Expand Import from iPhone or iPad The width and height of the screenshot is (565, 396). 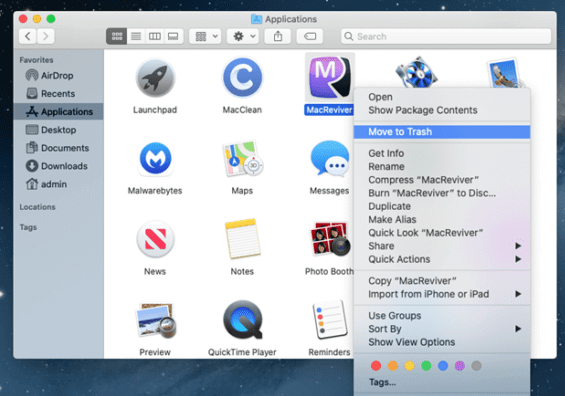[x=442, y=294]
